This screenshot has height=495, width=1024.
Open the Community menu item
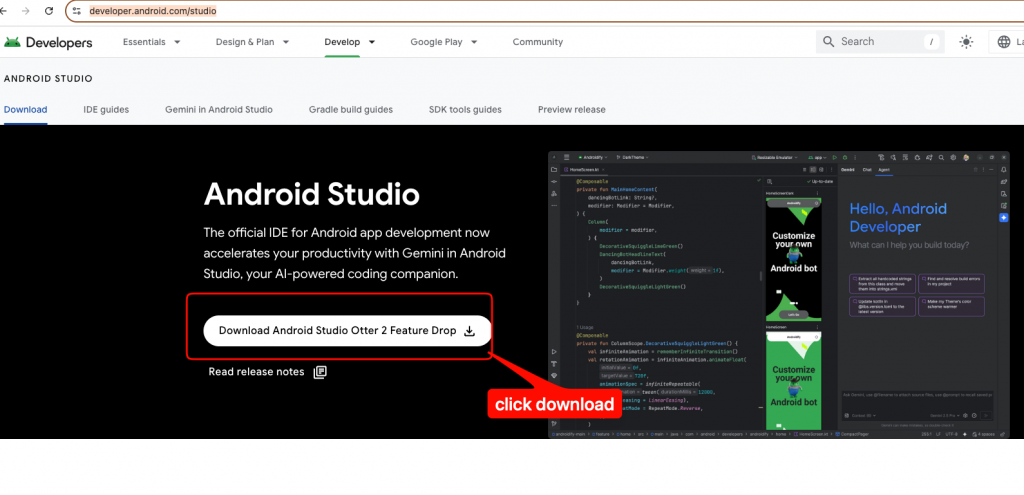pyautogui.click(x=538, y=42)
